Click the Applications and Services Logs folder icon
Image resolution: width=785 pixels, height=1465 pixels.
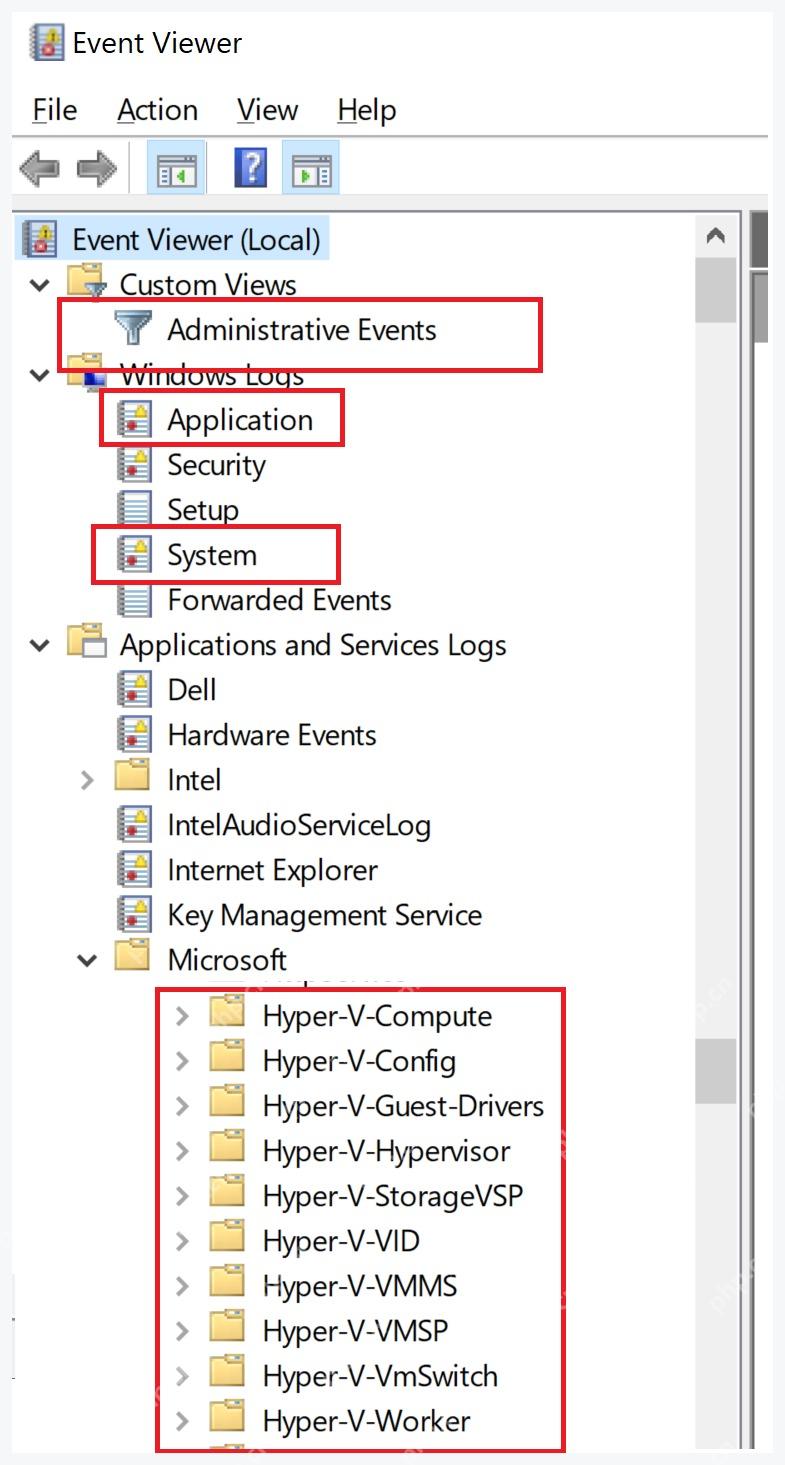coord(86,642)
